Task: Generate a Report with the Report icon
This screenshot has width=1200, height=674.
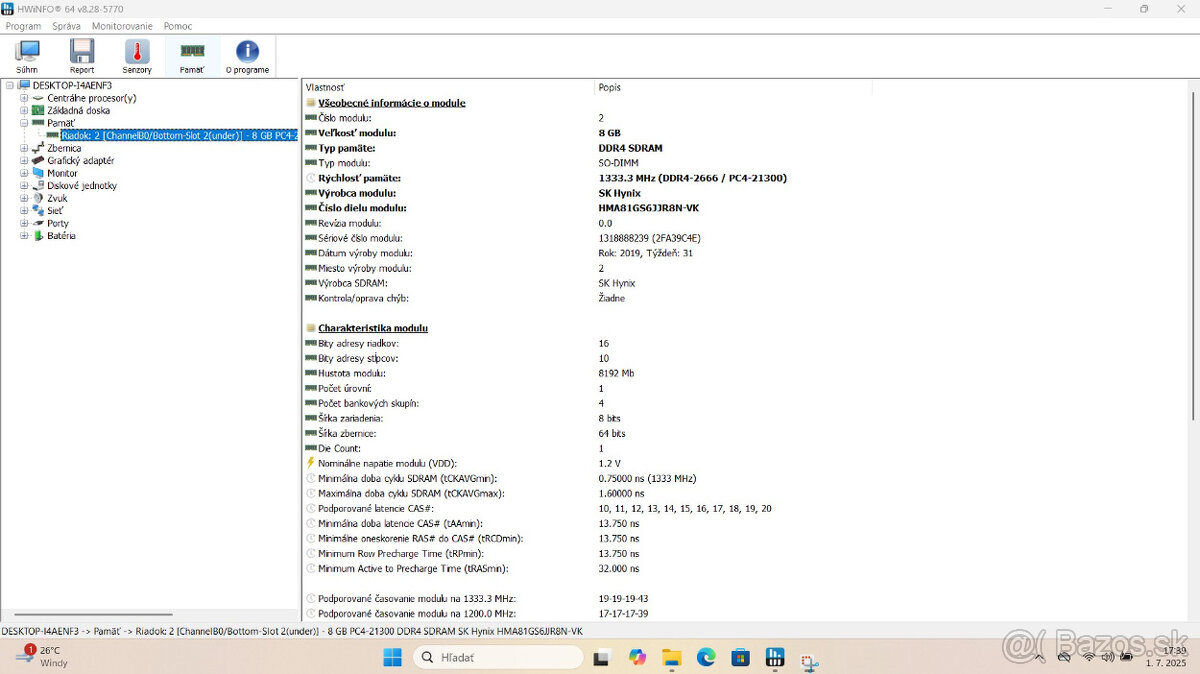Action: tap(82, 55)
